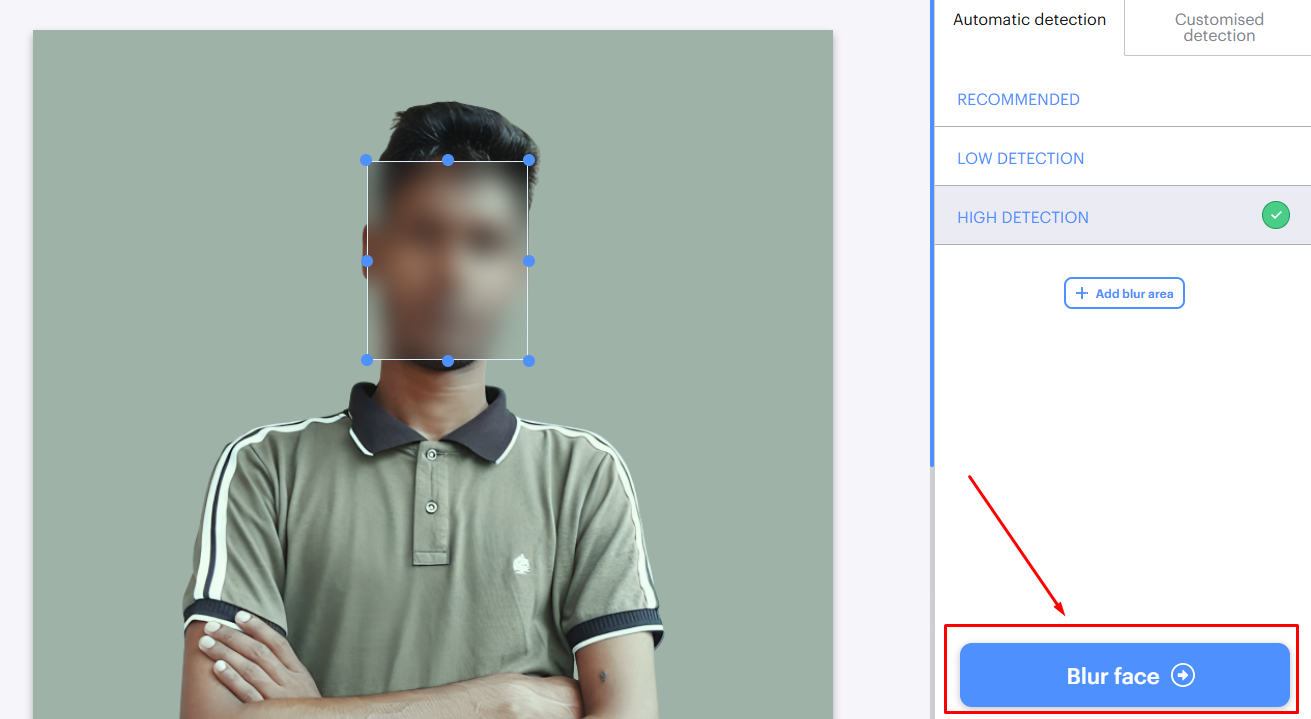Select LOW DETECTION mode

pyautogui.click(x=1021, y=158)
